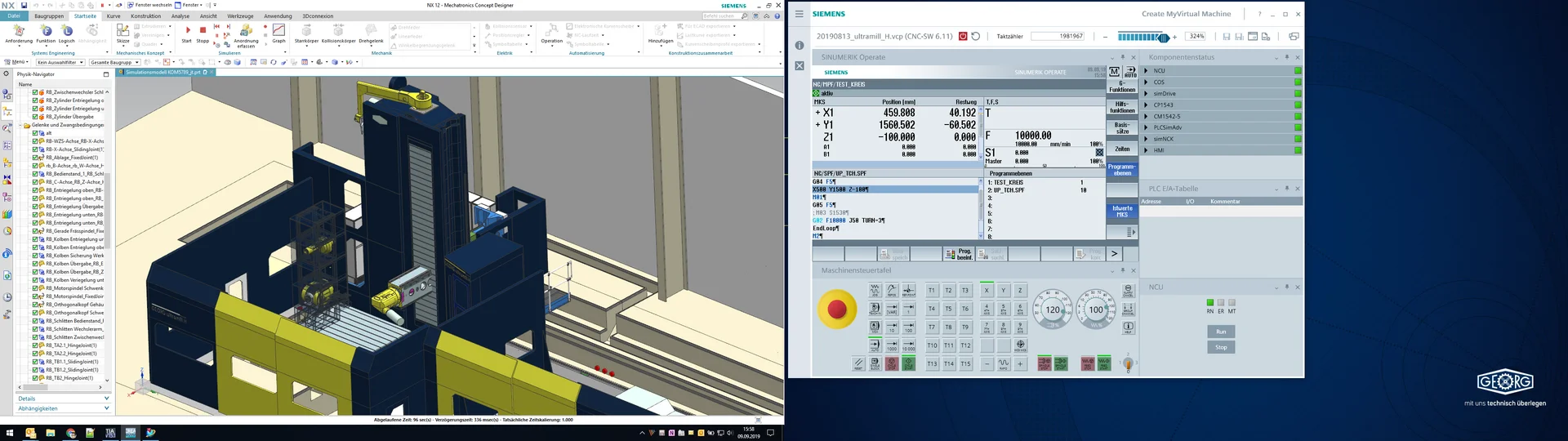The height and width of the screenshot is (441, 1568).
Task: Toggle checkbox for RB_Zwischenwechsler Schl row
Action: [35, 92]
